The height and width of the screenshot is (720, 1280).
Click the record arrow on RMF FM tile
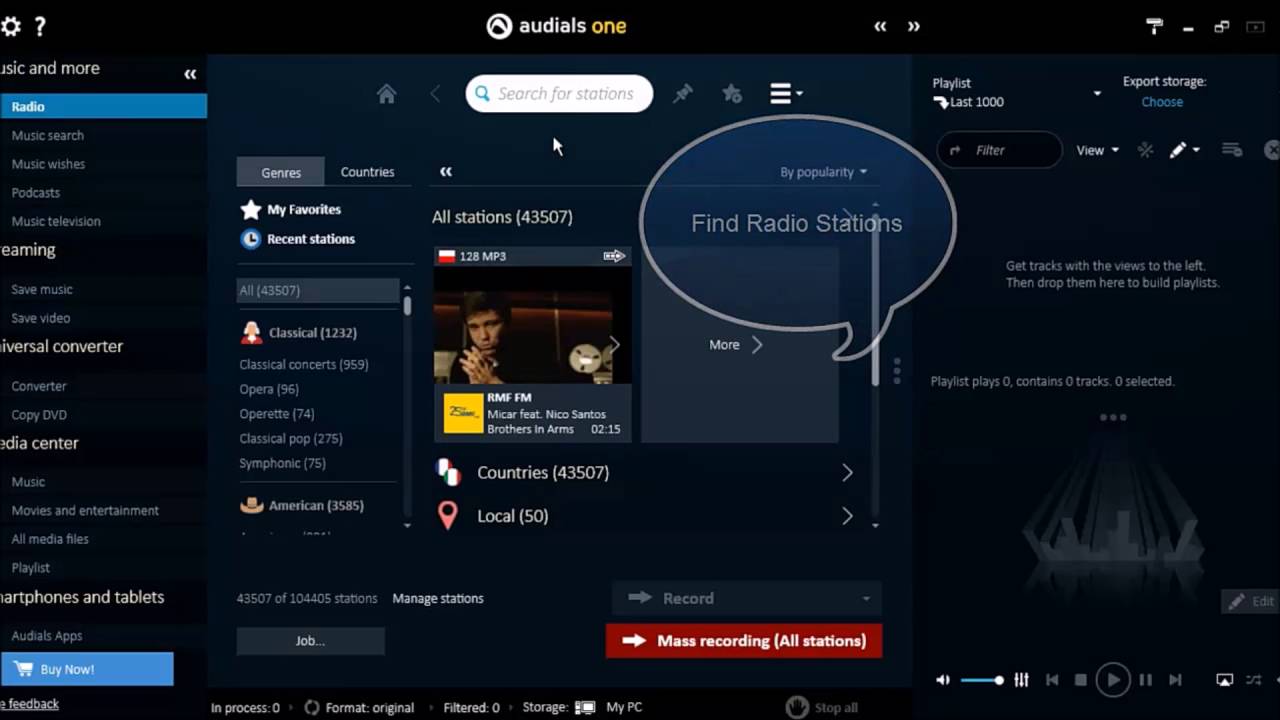614,256
